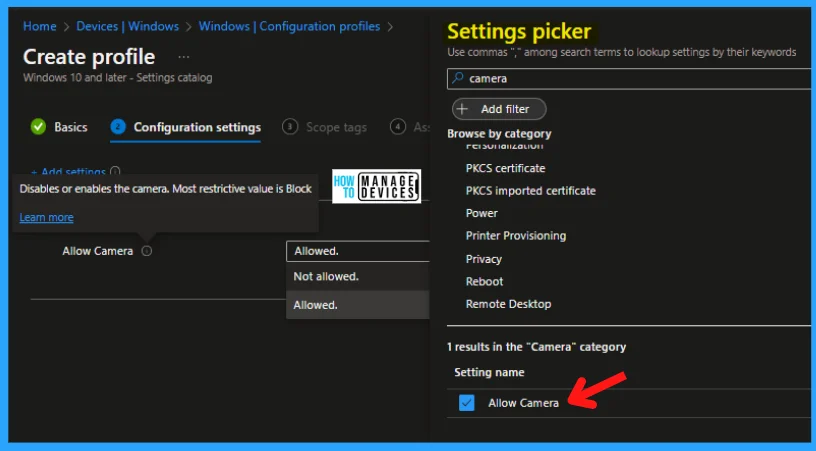Click the Browse by category heading
Viewport: 816px width, 451px height.
click(499, 134)
